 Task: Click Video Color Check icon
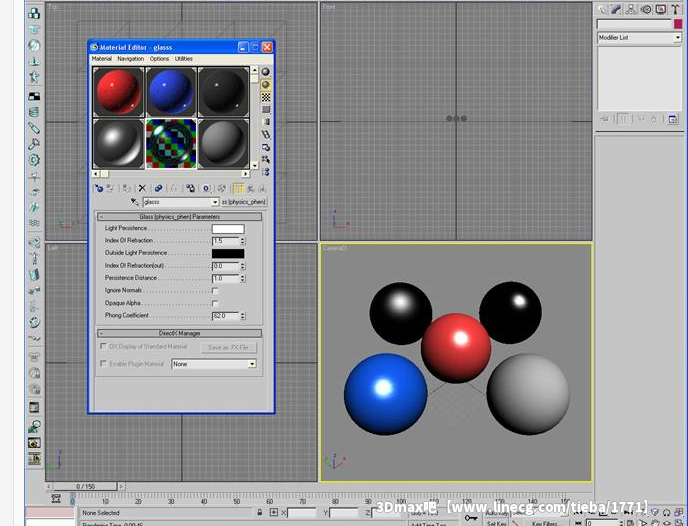pyautogui.click(x=266, y=122)
